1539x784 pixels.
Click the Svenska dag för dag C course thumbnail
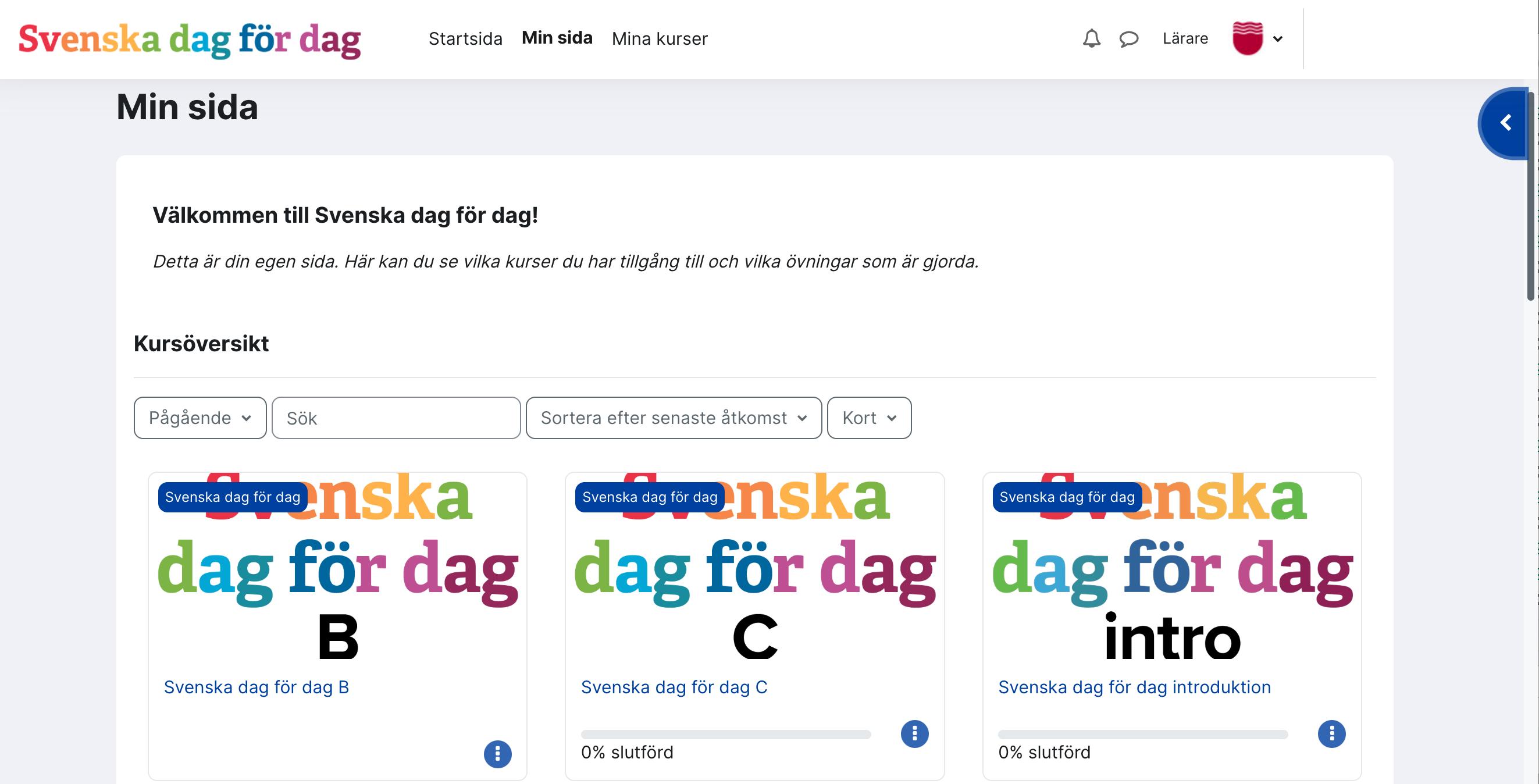(754, 568)
